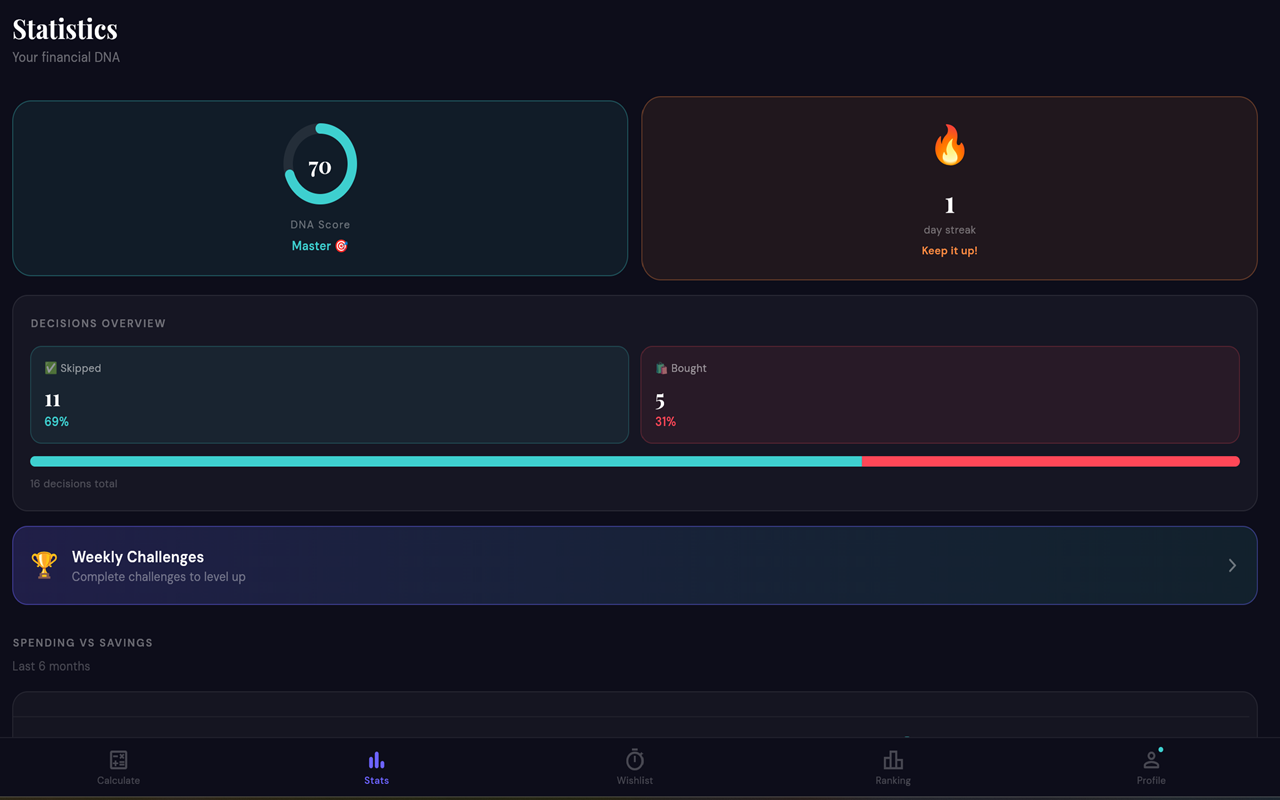Click the streak count number 1
This screenshot has height=800, width=1280.
tap(950, 205)
